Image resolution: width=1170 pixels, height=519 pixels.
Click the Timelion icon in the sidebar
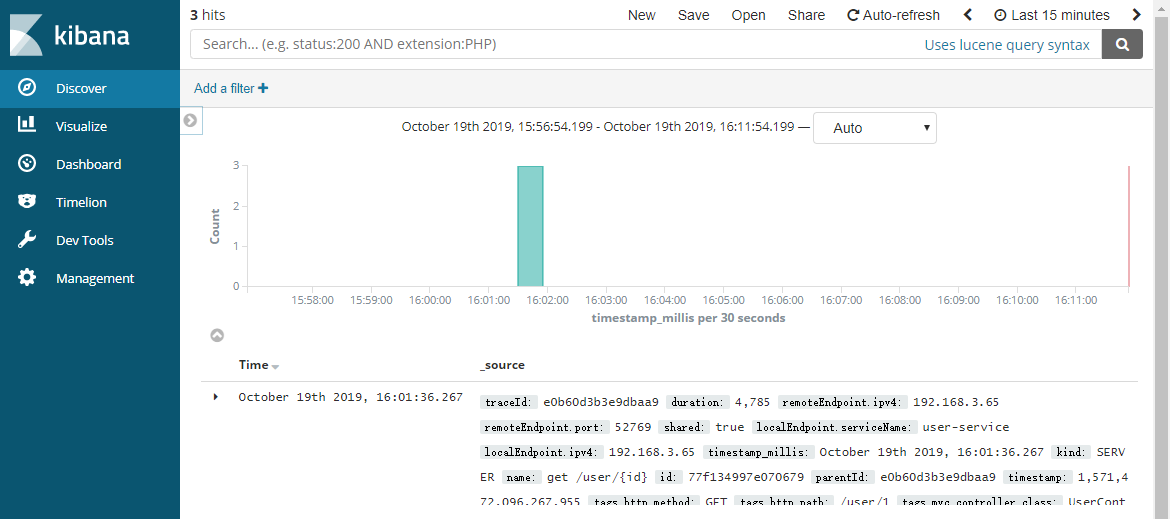coord(27,201)
